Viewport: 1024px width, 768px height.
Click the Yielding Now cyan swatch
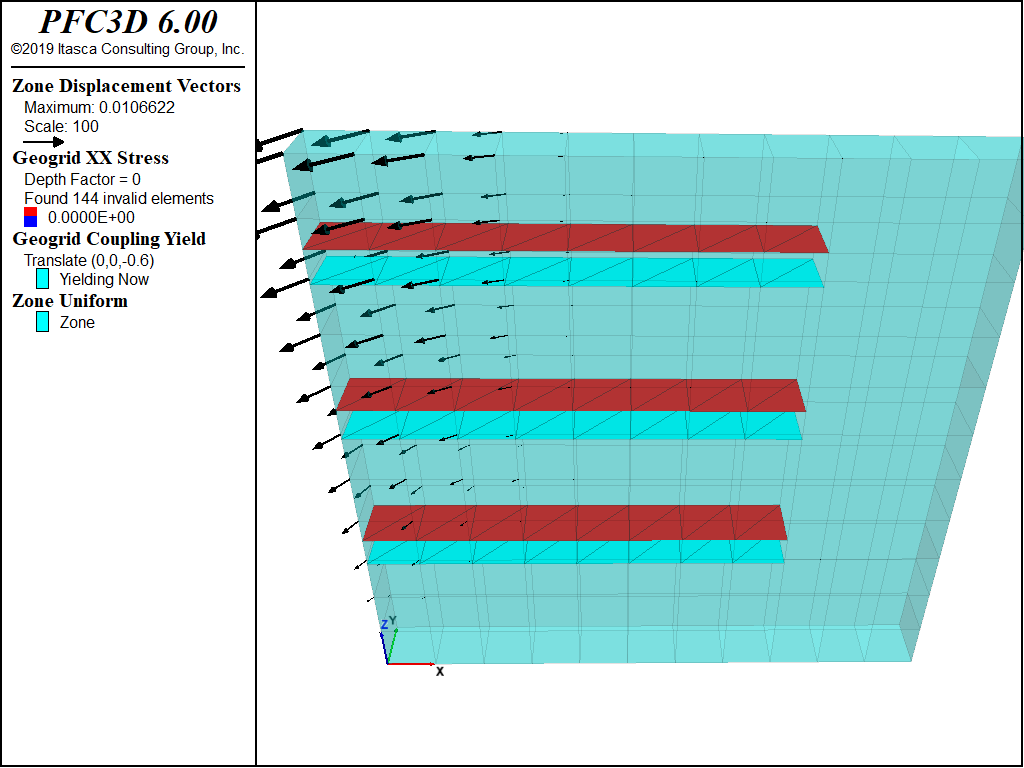pyautogui.click(x=42, y=279)
